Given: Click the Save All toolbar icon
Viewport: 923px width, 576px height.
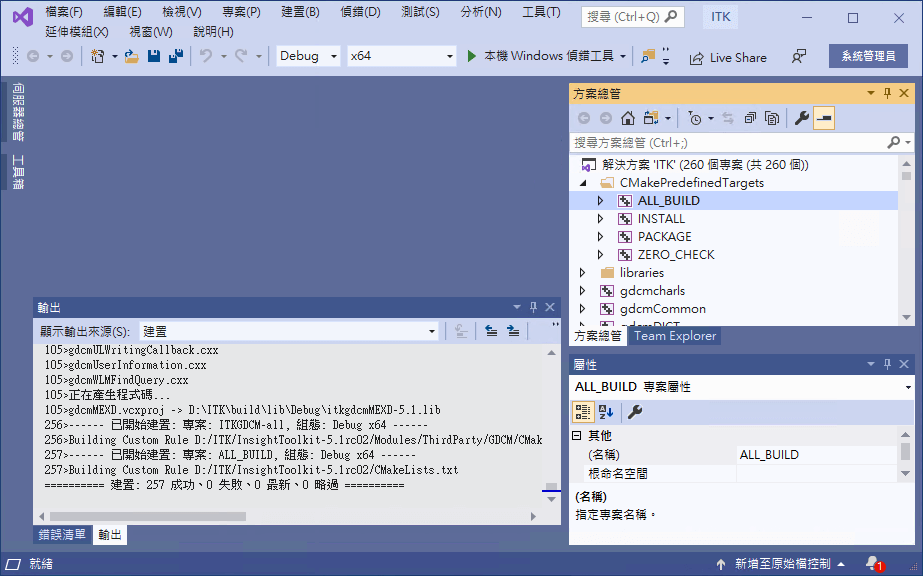Looking at the screenshot, I should (x=175, y=56).
